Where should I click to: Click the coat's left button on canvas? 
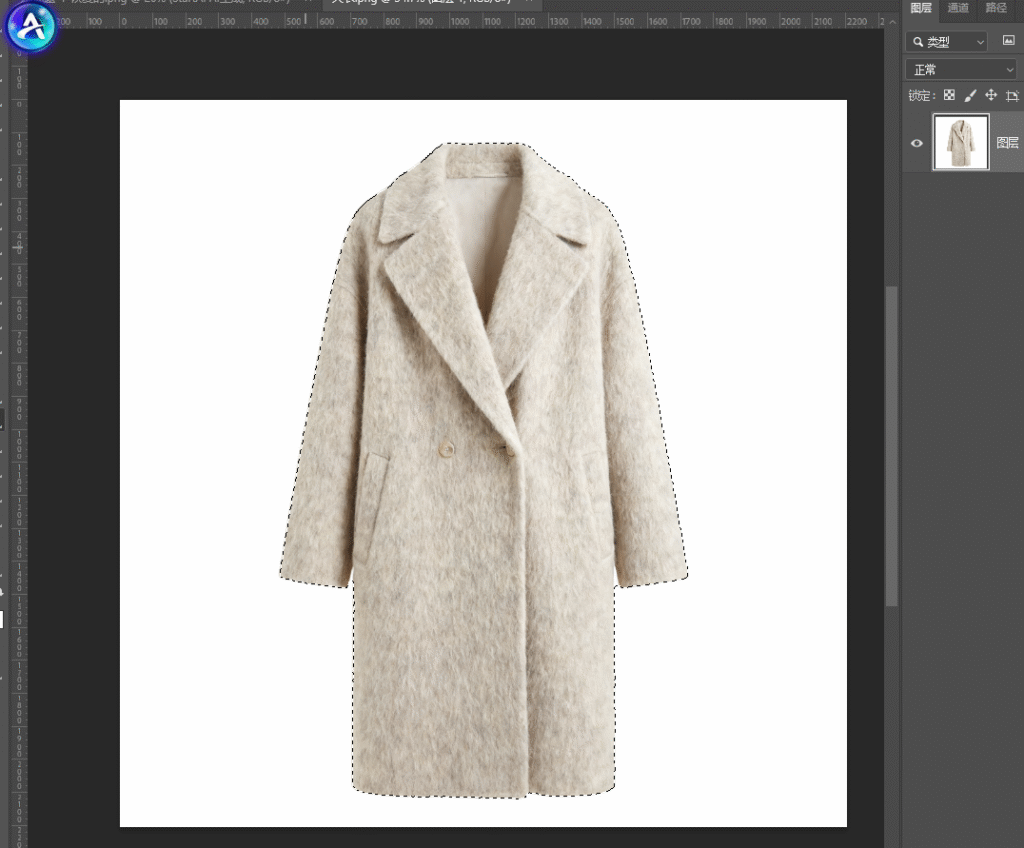(x=445, y=449)
